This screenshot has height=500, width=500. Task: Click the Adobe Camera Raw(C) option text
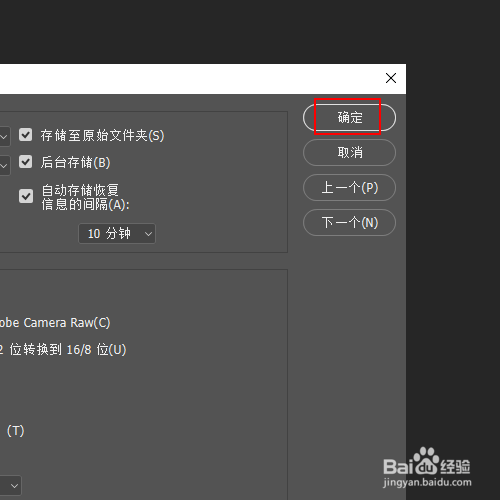[55, 323]
